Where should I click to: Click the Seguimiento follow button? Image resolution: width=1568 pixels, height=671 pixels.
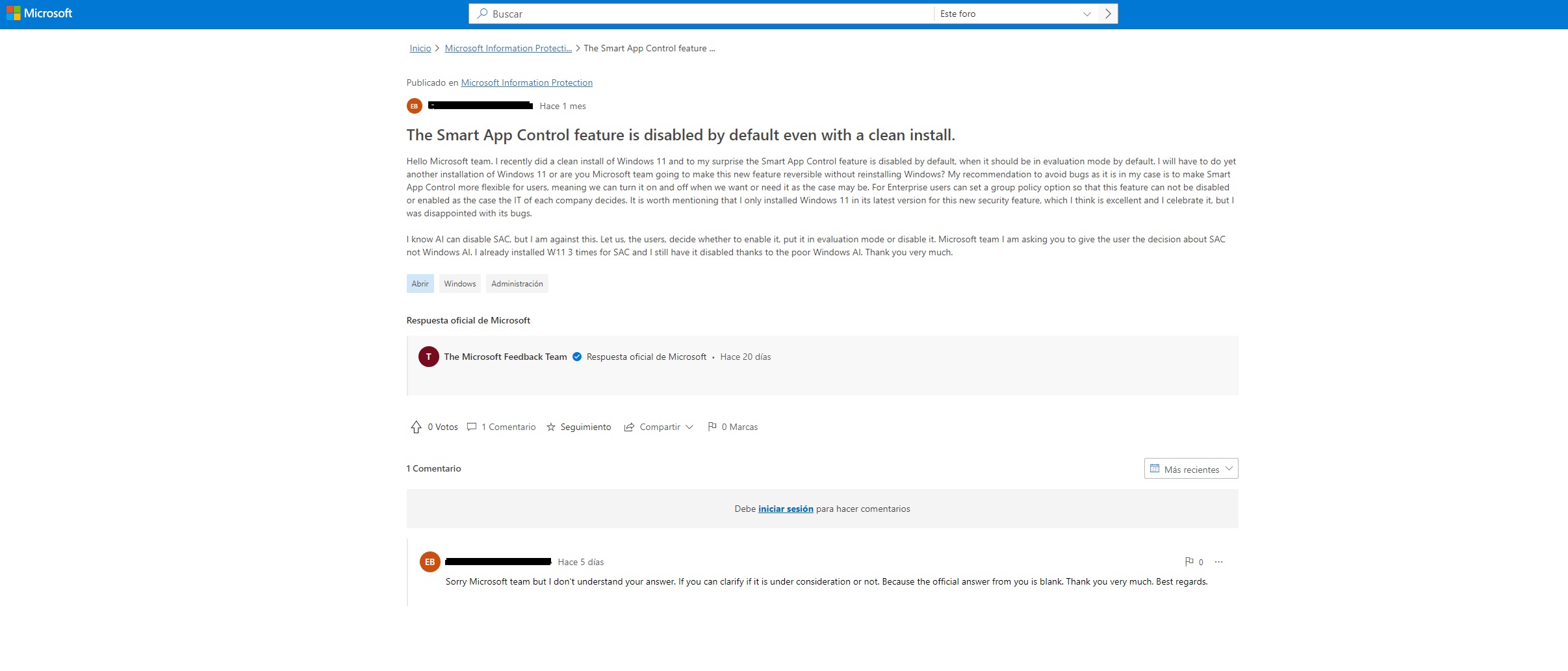pos(579,427)
